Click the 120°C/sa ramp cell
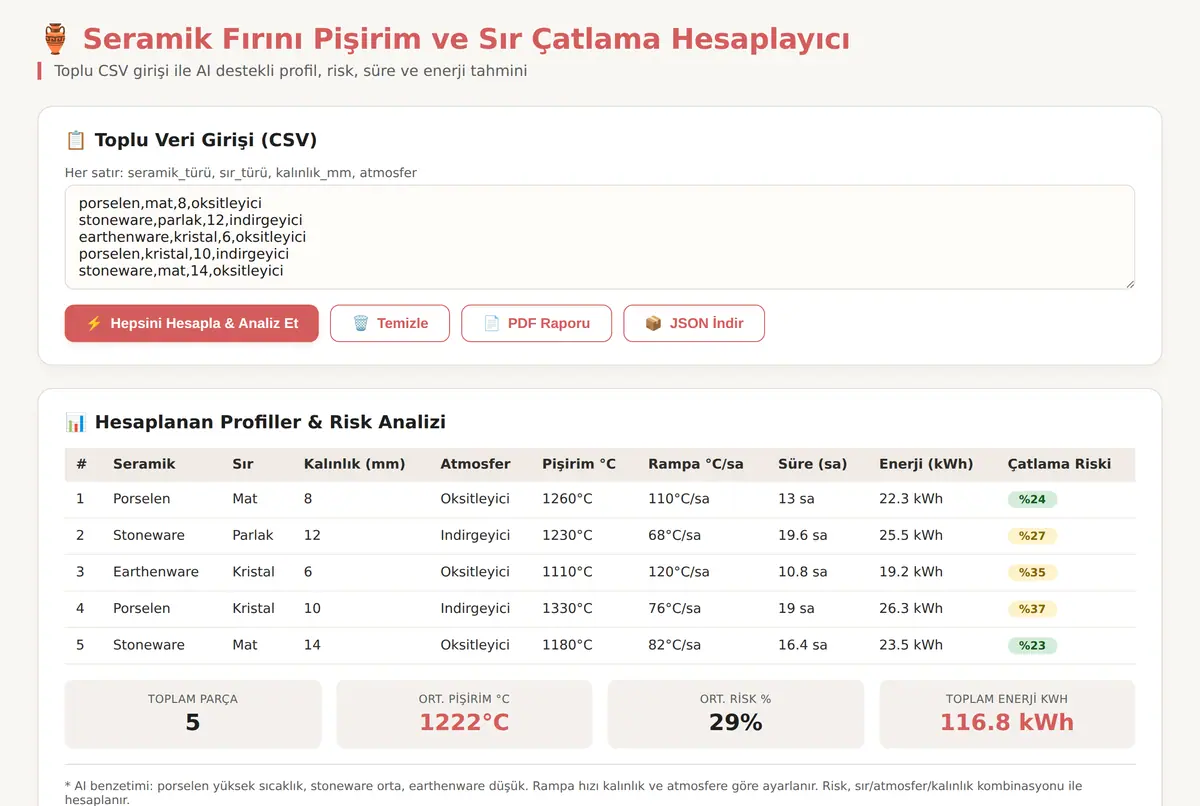This screenshot has height=806, width=1200. pyautogui.click(x=679, y=572)
